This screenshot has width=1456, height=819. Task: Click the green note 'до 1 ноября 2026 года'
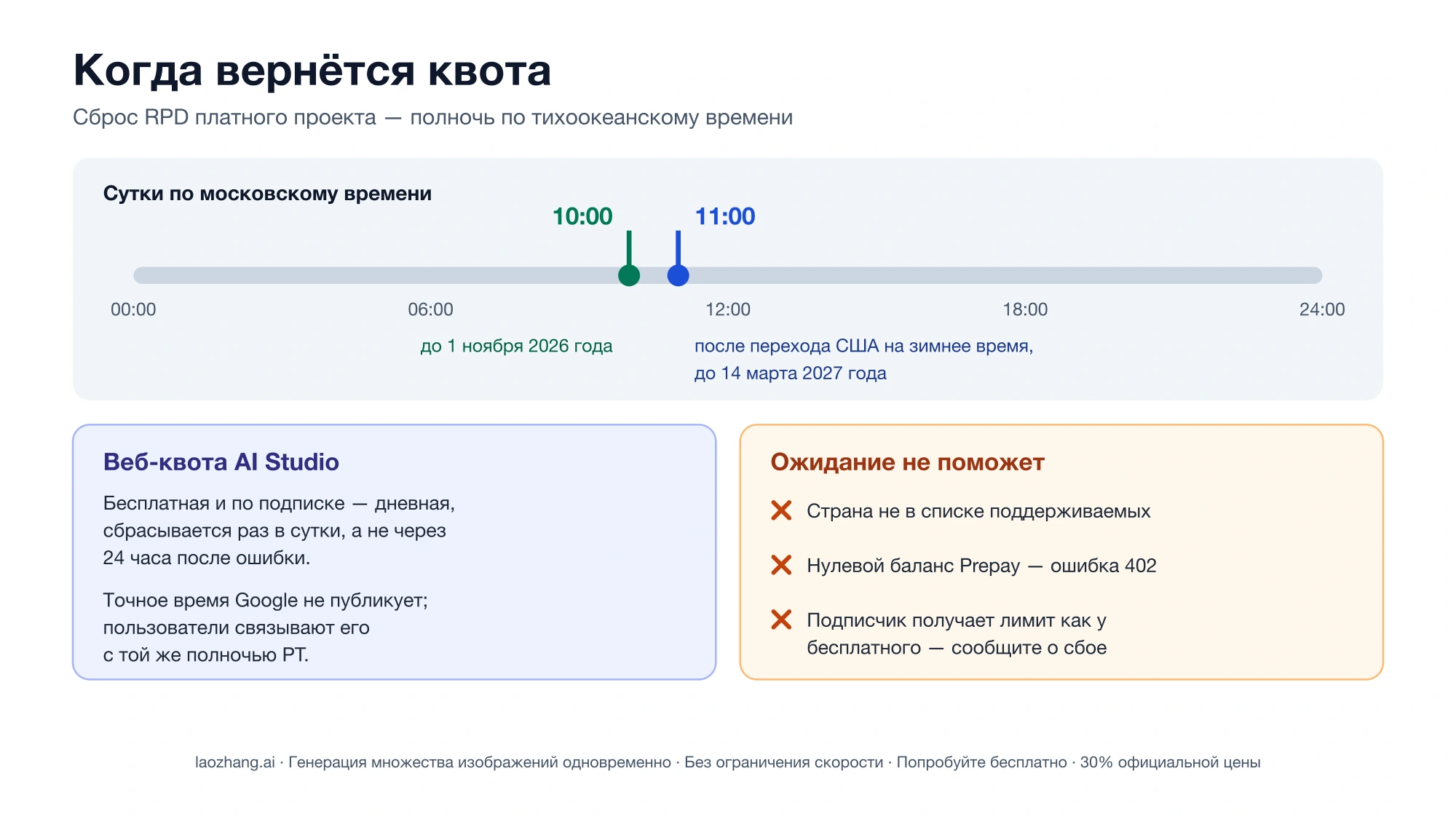coord(516,346)
